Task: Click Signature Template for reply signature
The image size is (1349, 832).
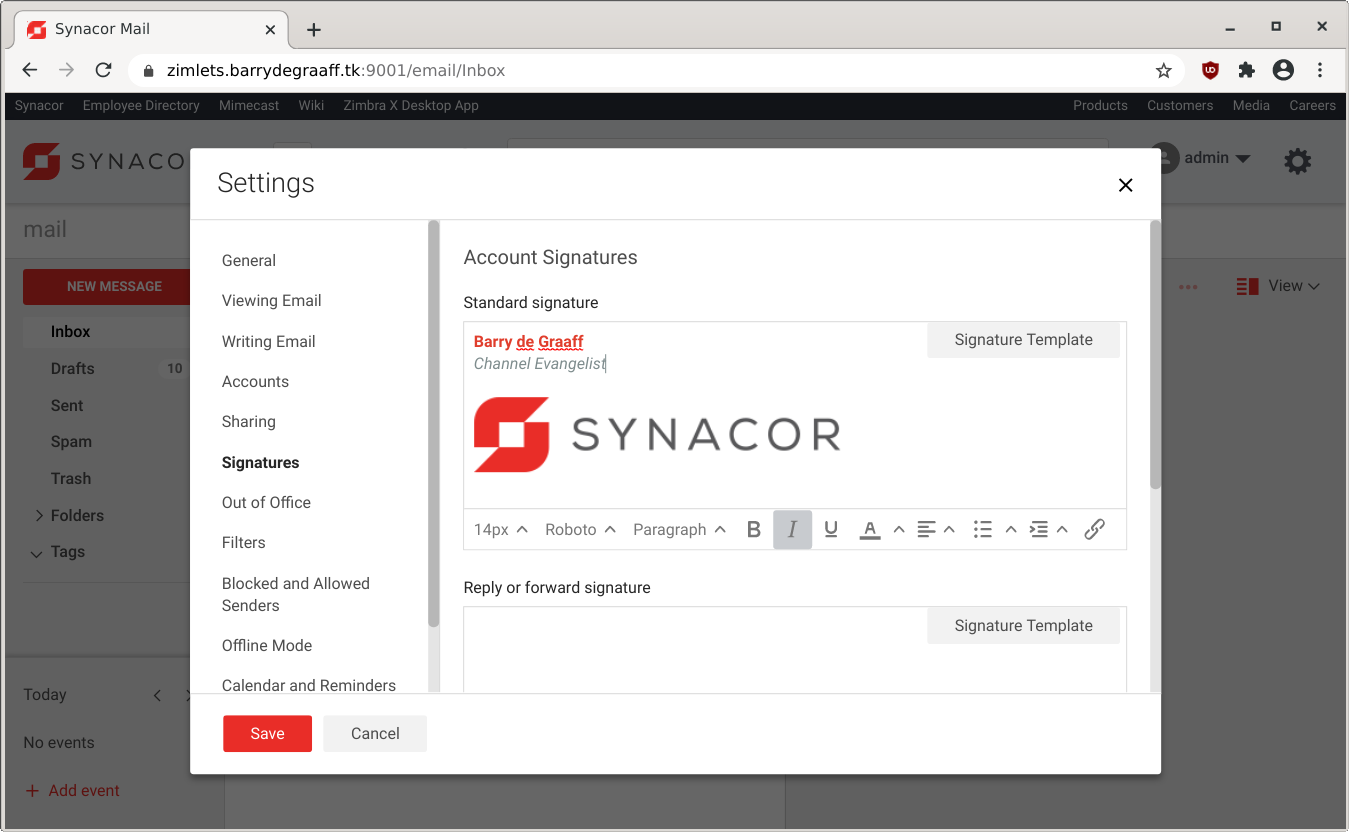Action: click(1024, 626)
